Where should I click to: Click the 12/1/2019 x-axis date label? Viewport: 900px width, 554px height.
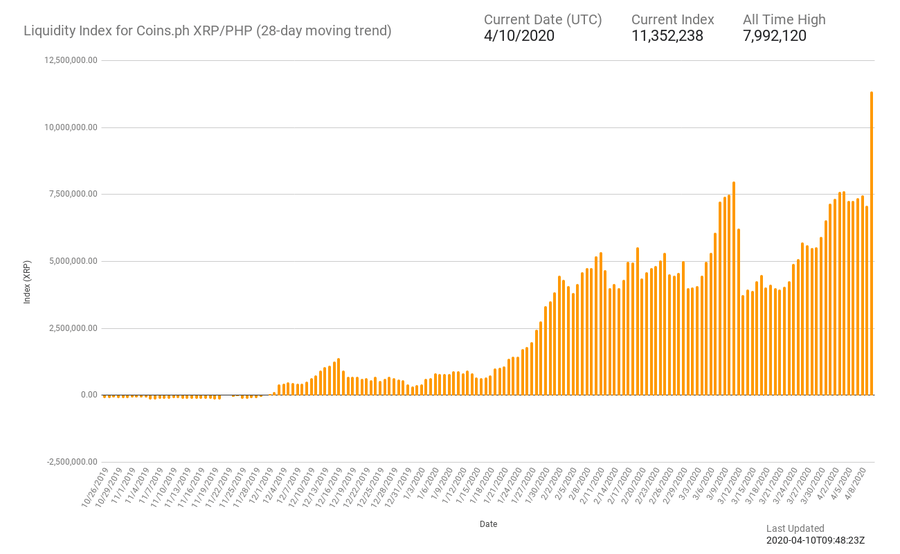click(262, 486)
